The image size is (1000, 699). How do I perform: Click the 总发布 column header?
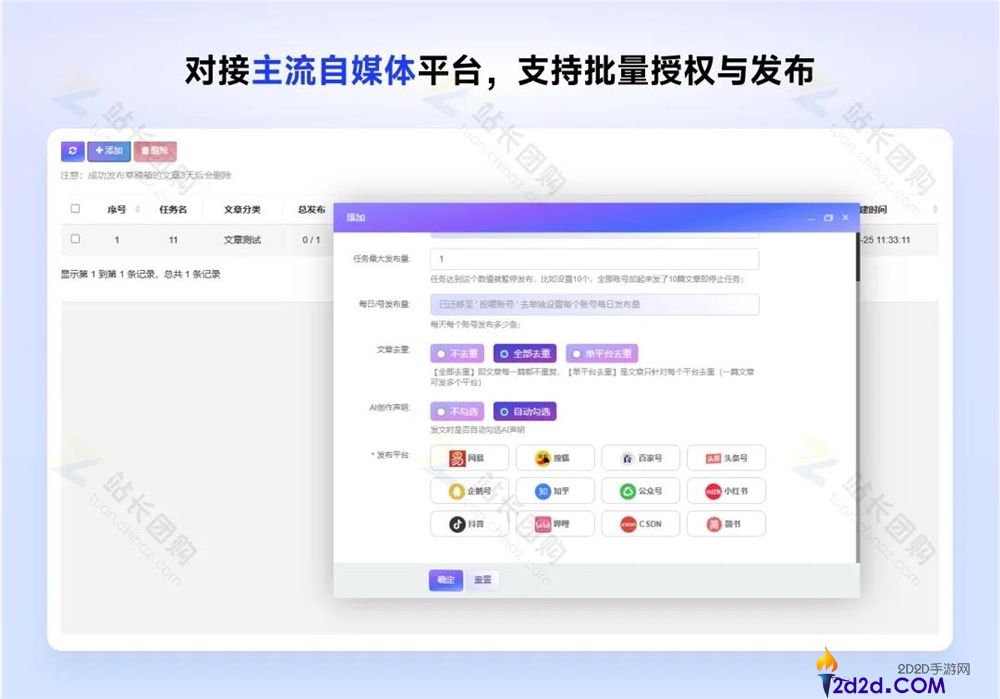(x=311, y=209)
